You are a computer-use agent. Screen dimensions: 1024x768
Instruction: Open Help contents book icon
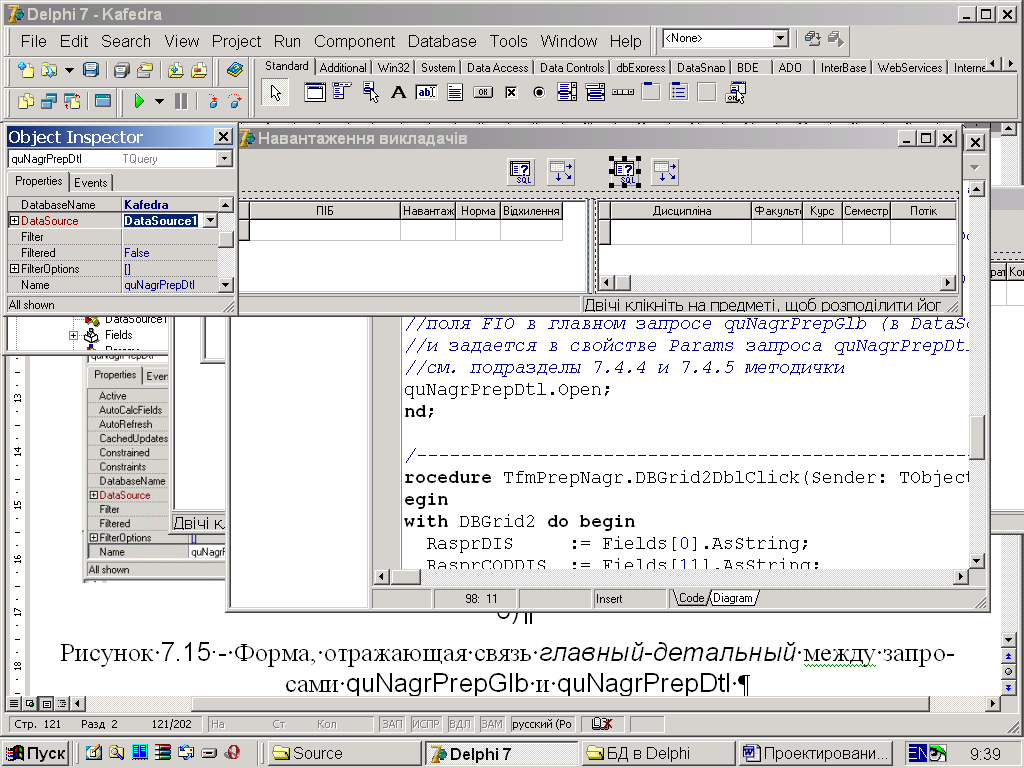click(x=234, y=69)
